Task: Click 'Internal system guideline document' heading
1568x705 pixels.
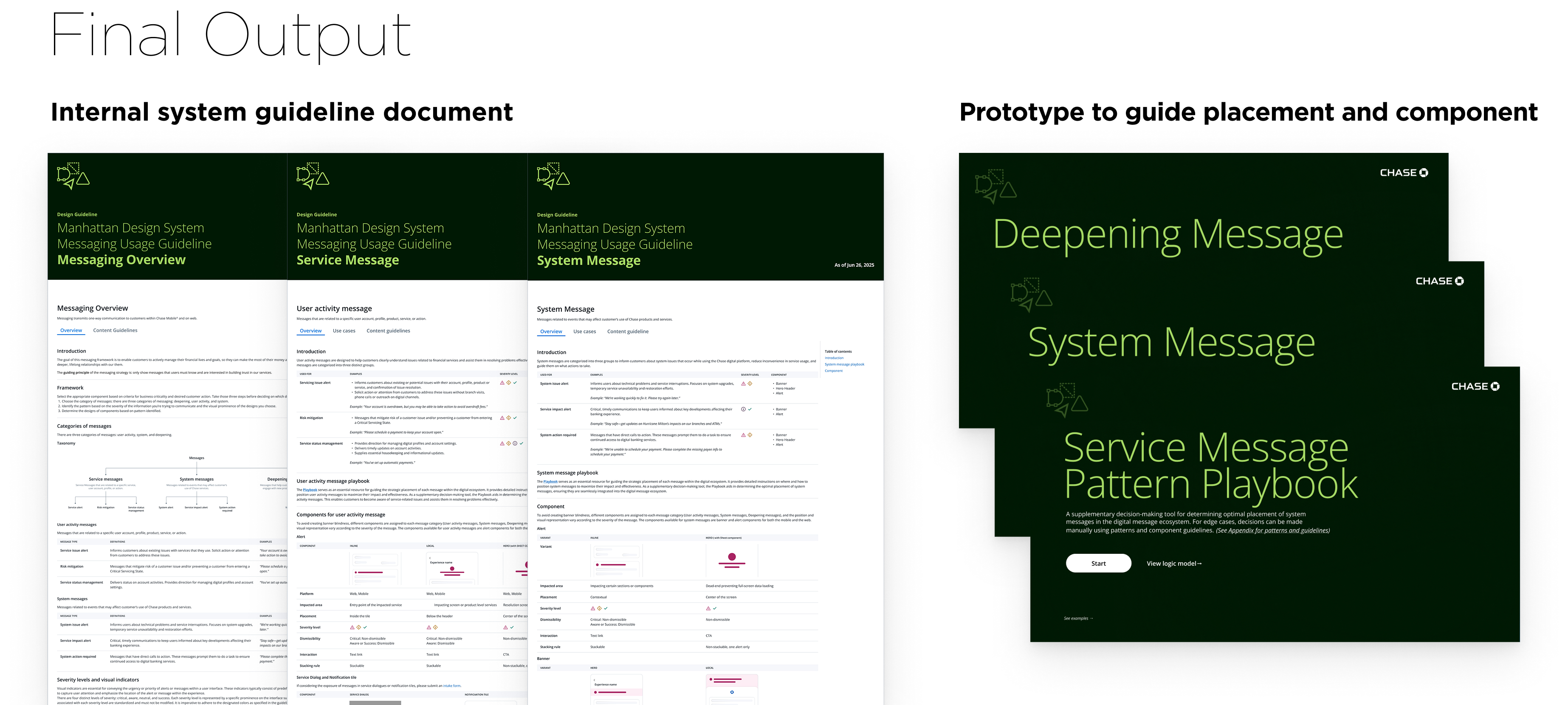Action: (x=282, y=113)
